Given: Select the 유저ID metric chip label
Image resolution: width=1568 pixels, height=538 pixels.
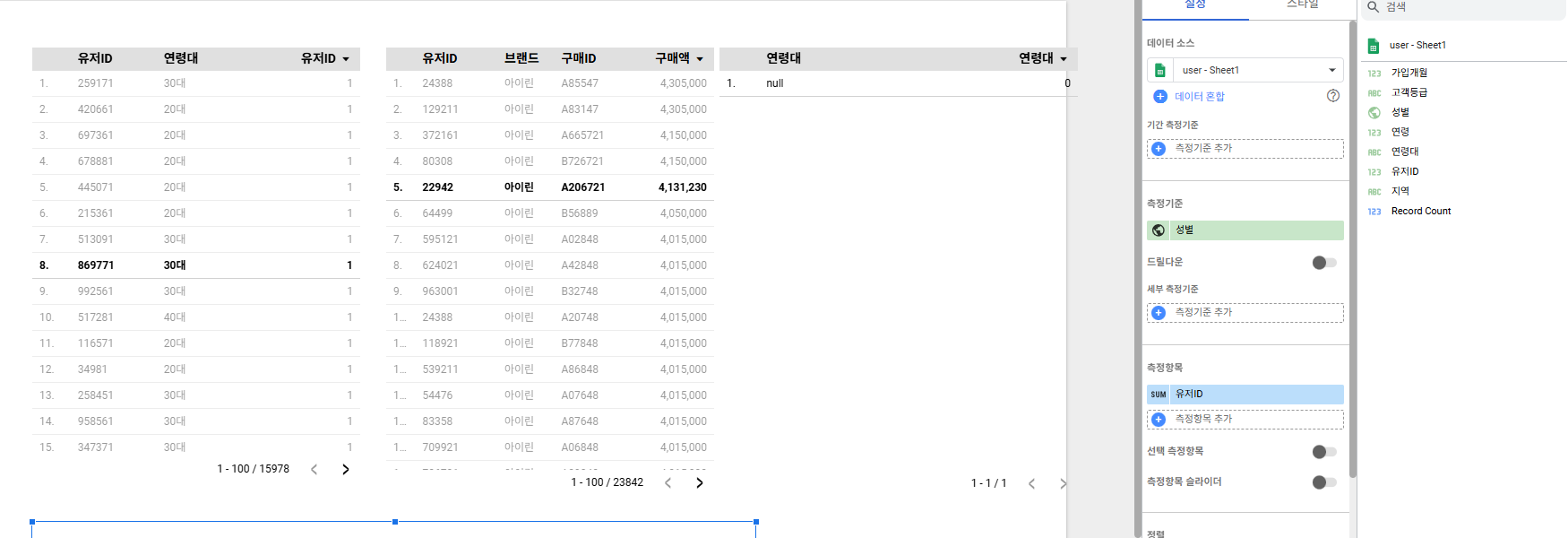Looking at the screenshot, I should (1189, 395).
